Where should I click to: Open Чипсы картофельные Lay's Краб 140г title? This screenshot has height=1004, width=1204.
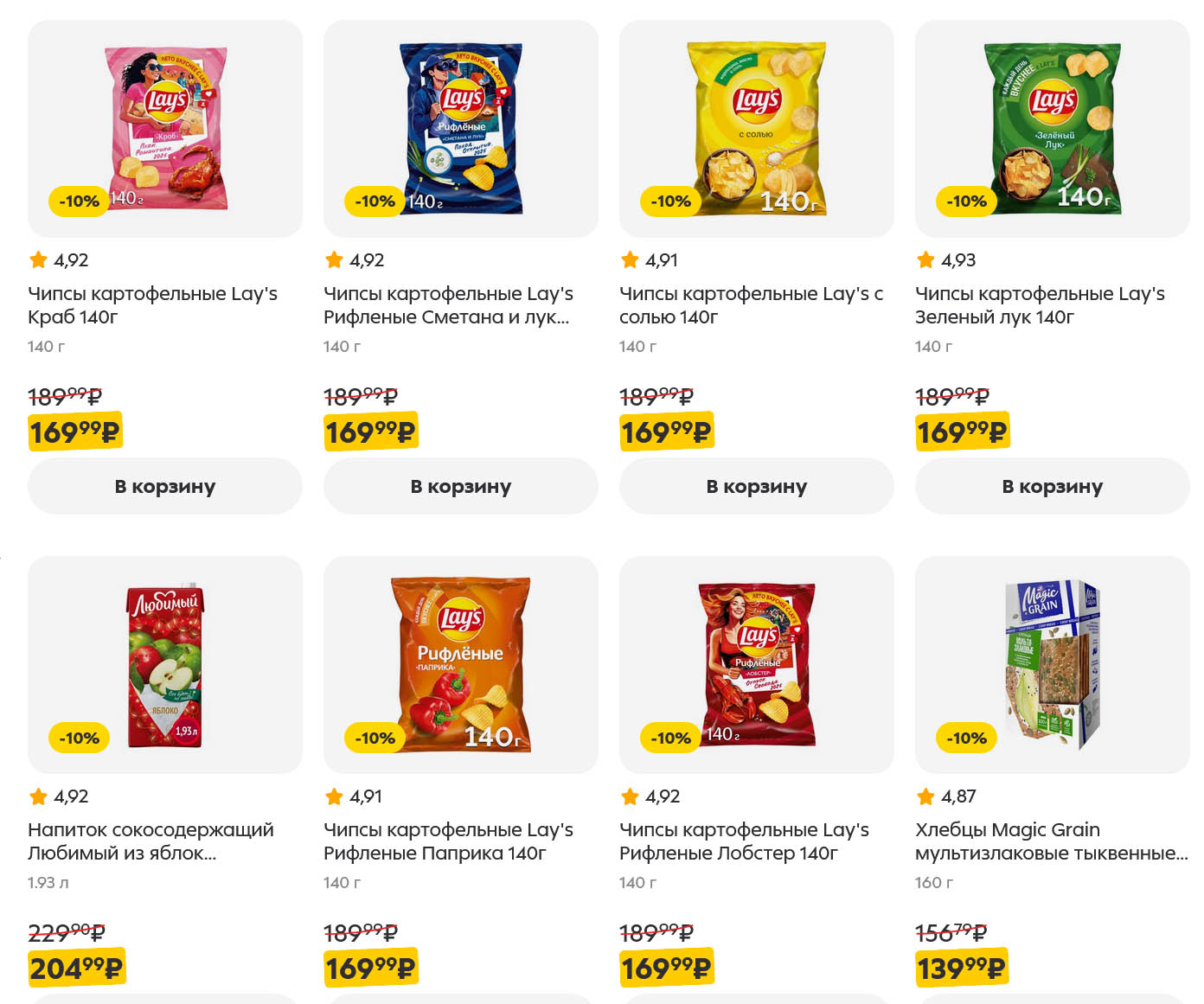pos(152,305)
